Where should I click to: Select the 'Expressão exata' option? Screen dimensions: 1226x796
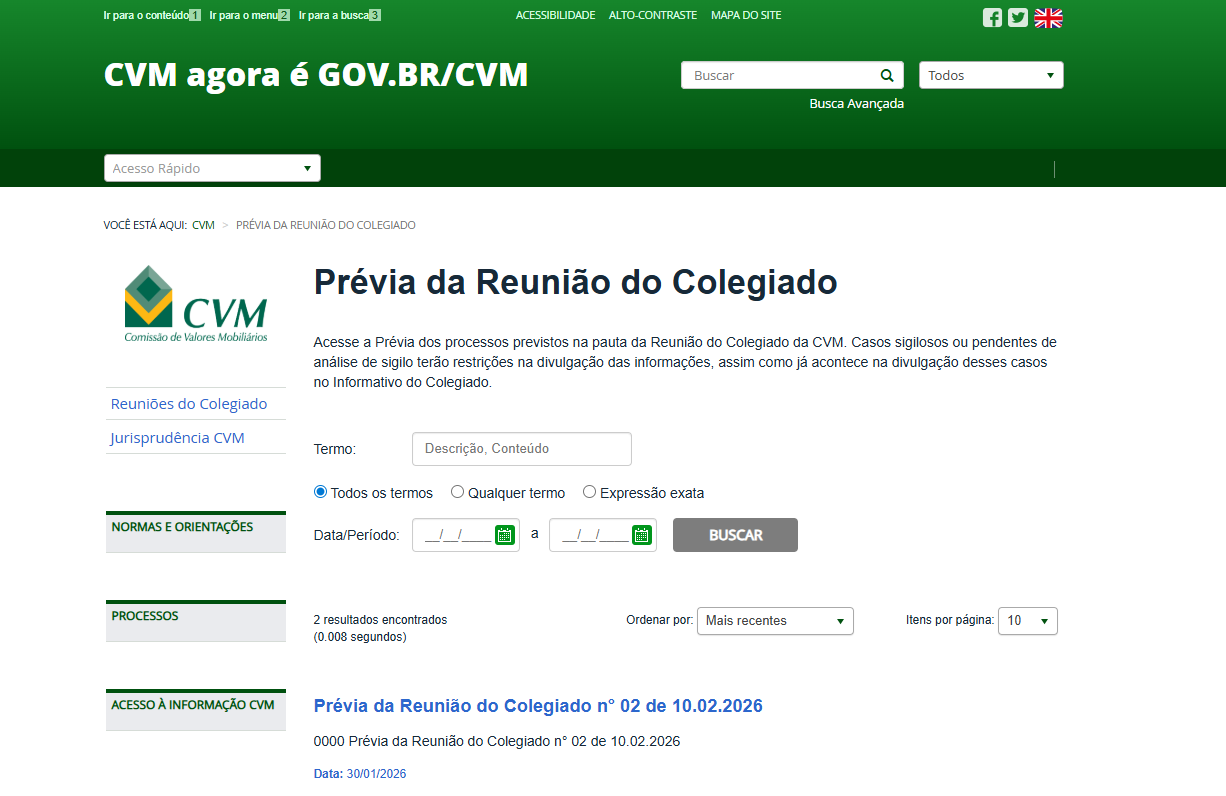pyautogui.click(x=589, y=491)
